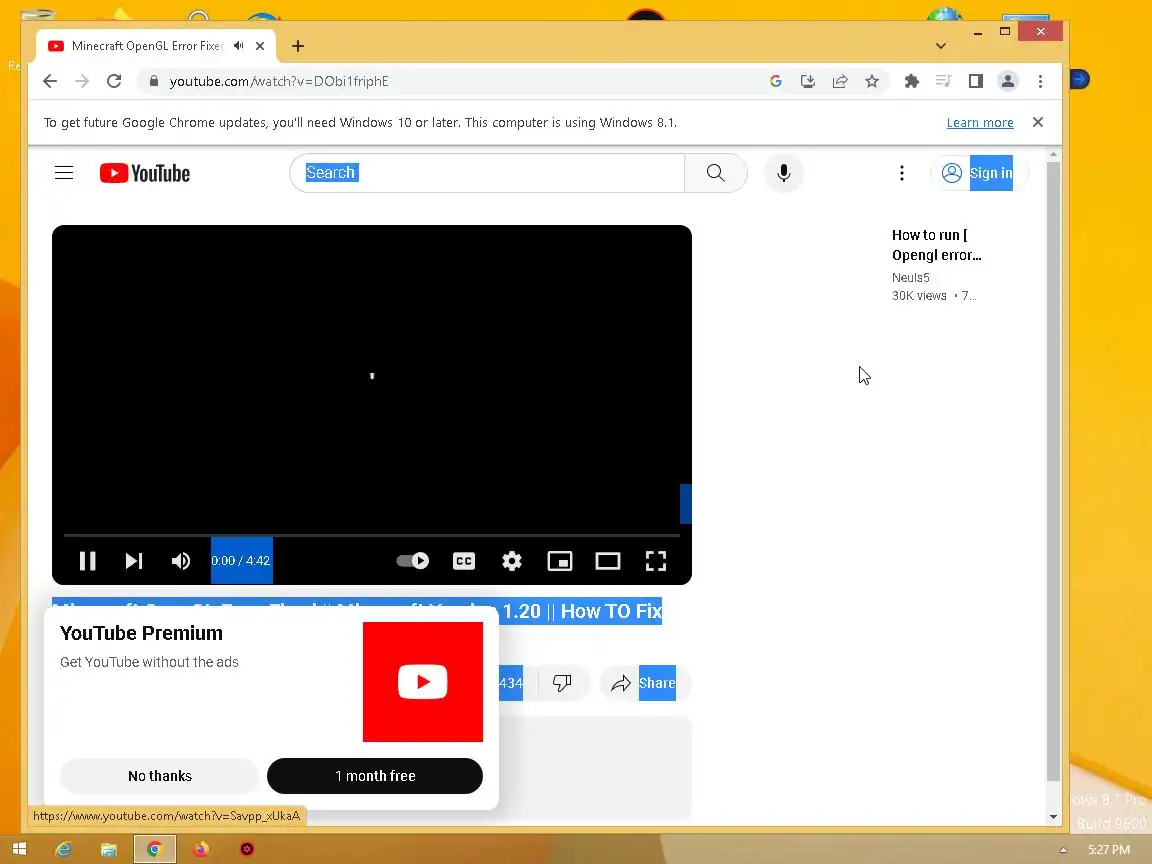This screenshot has width=1152, height=864.
Task: Share this video
Action: point(644,683)
